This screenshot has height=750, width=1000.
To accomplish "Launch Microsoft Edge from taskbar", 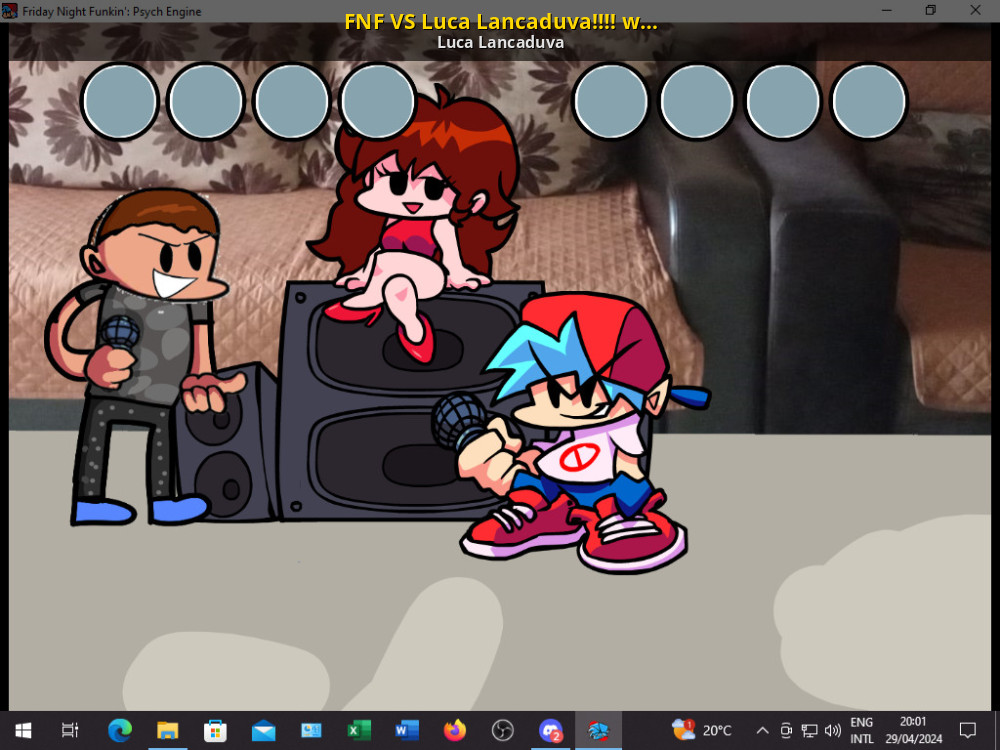I will 120,731.
